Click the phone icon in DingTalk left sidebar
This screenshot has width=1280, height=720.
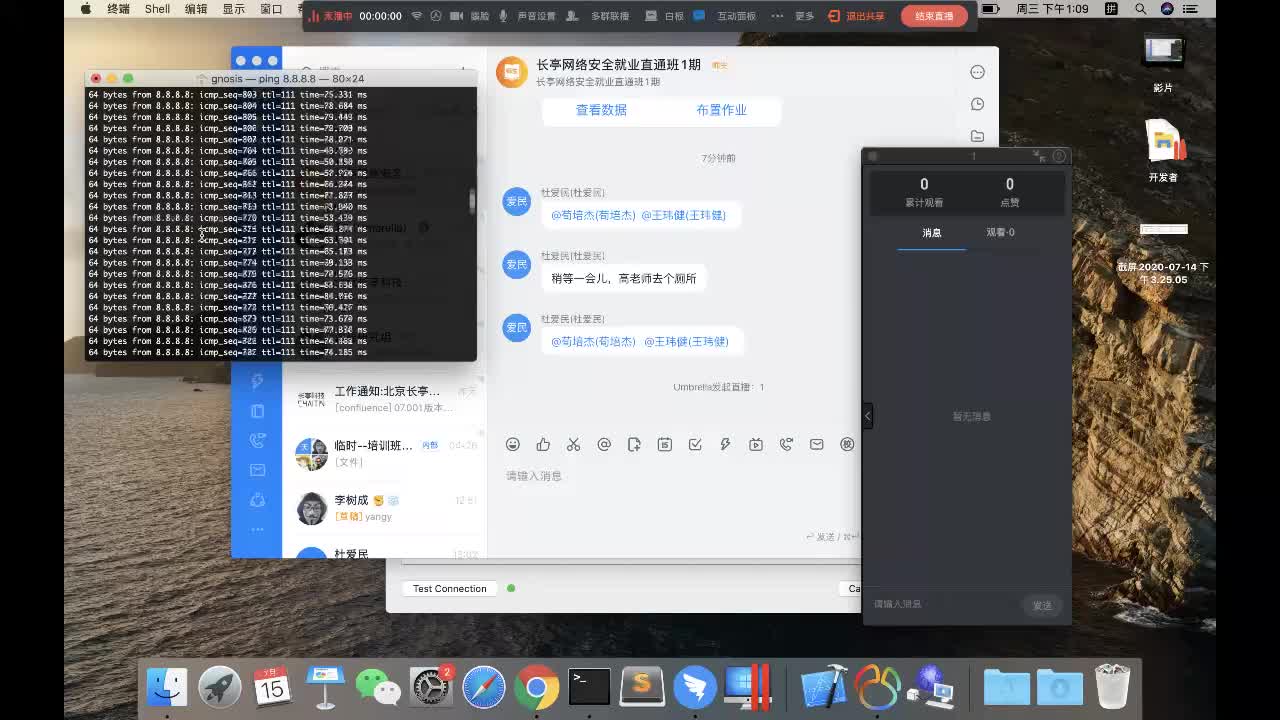[257, 440]
